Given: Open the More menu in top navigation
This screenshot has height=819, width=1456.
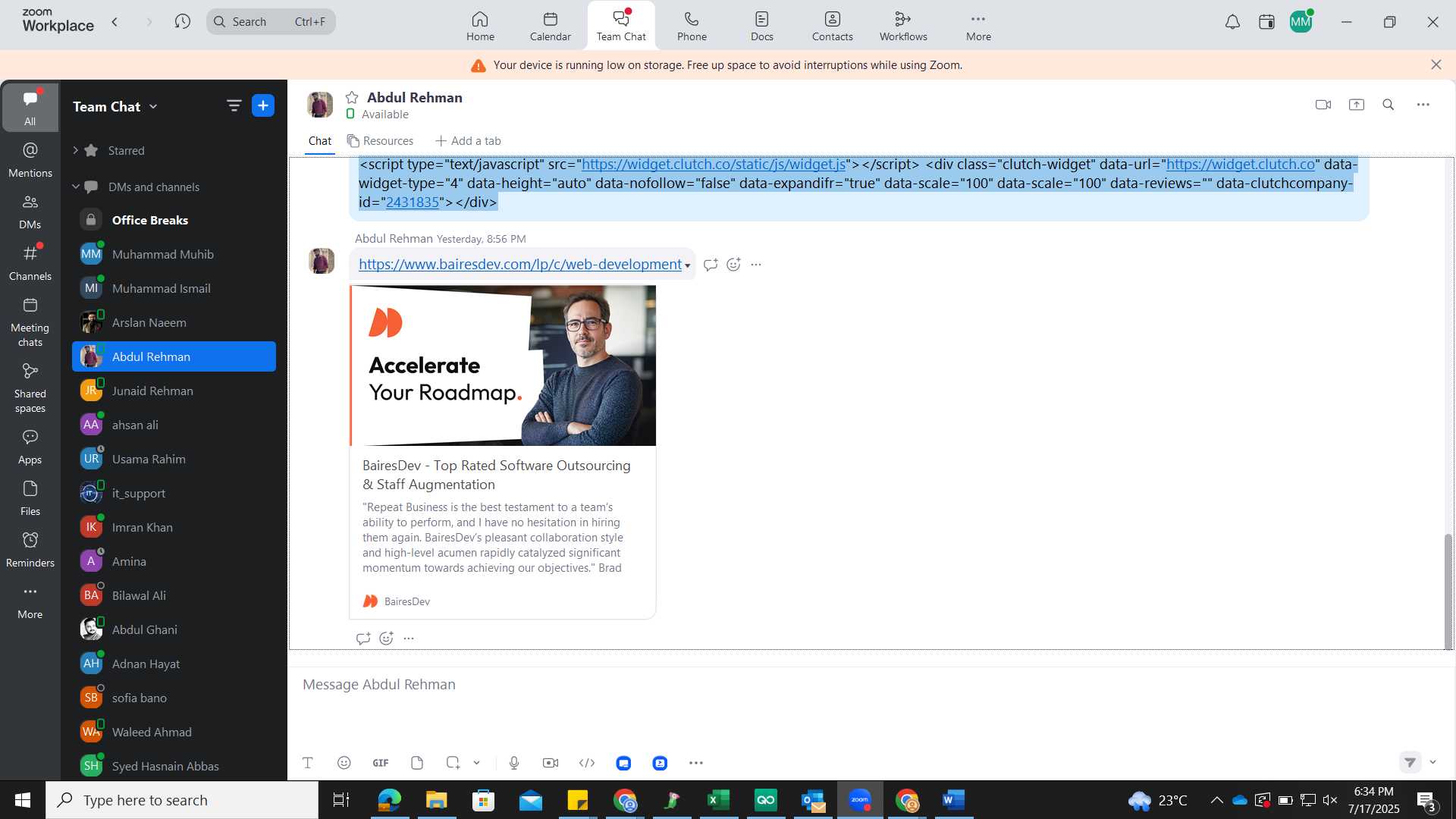Looking at the screenshot, I should point(978,25).
